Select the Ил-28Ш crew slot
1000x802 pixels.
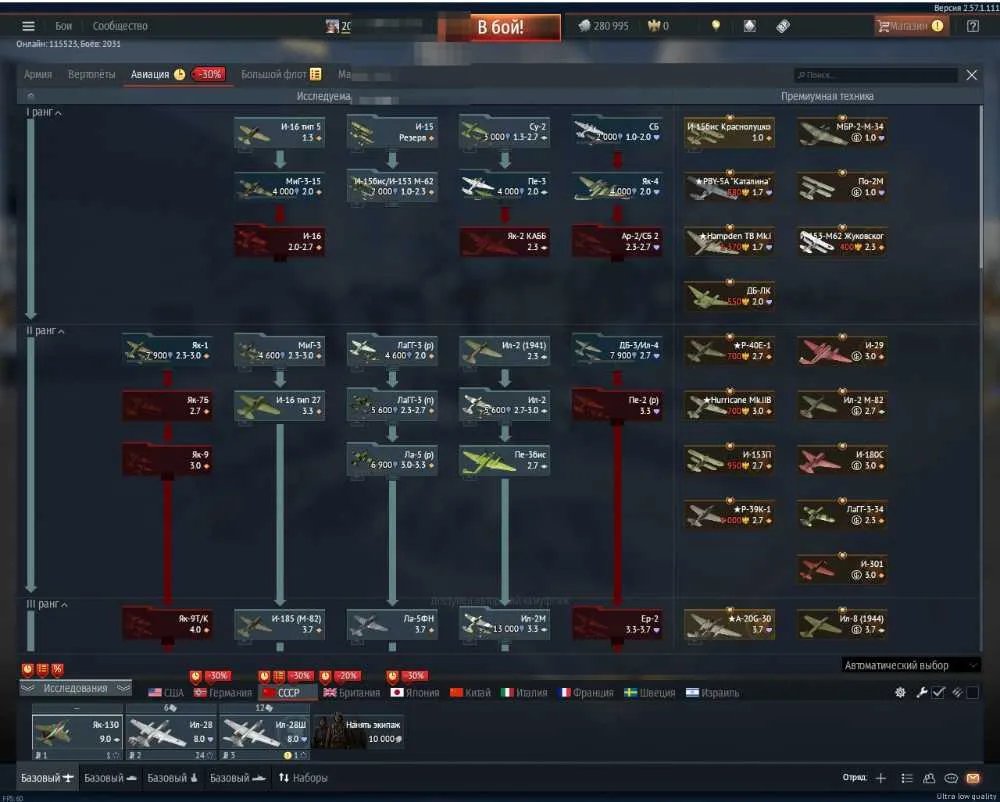[265, 731]
